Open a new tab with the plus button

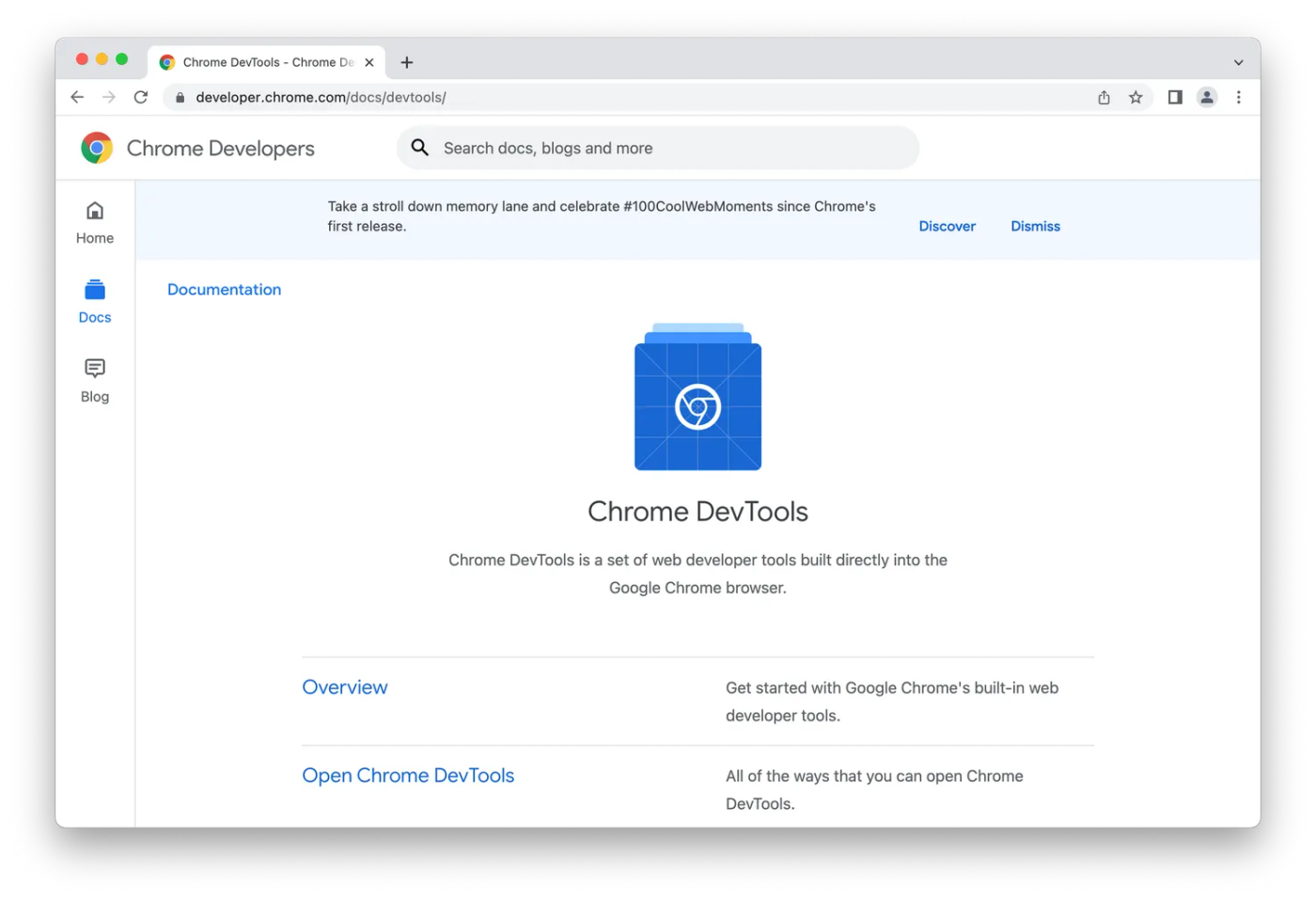coord(406,62)
